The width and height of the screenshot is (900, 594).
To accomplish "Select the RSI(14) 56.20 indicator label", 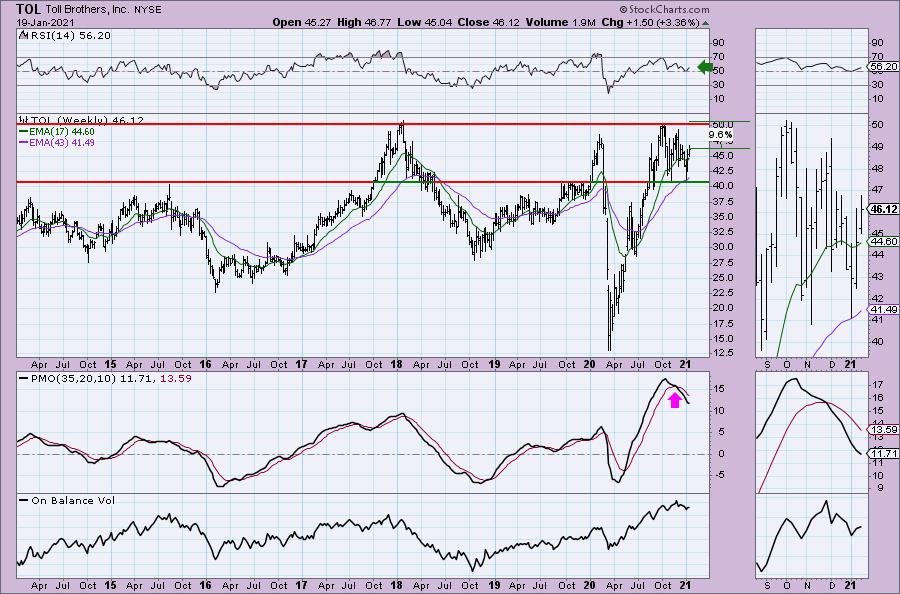I will pyautogui.click(x=65, y=36).
